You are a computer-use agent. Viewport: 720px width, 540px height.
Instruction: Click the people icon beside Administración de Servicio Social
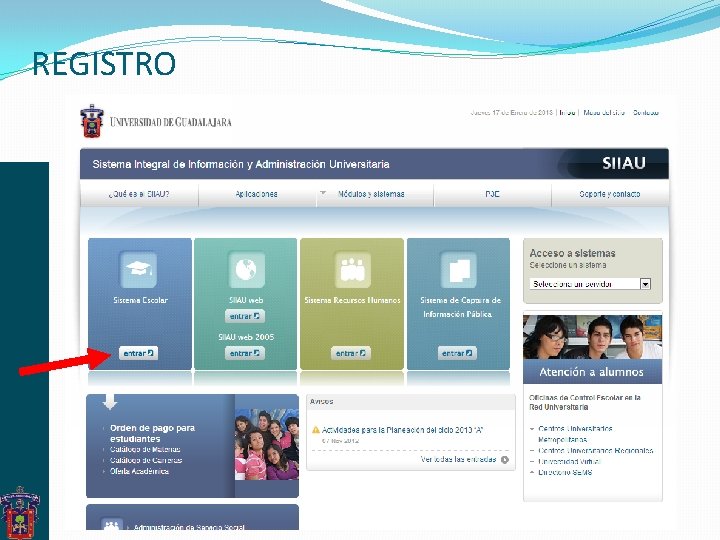pyautogui.click(x=112, y=525)
